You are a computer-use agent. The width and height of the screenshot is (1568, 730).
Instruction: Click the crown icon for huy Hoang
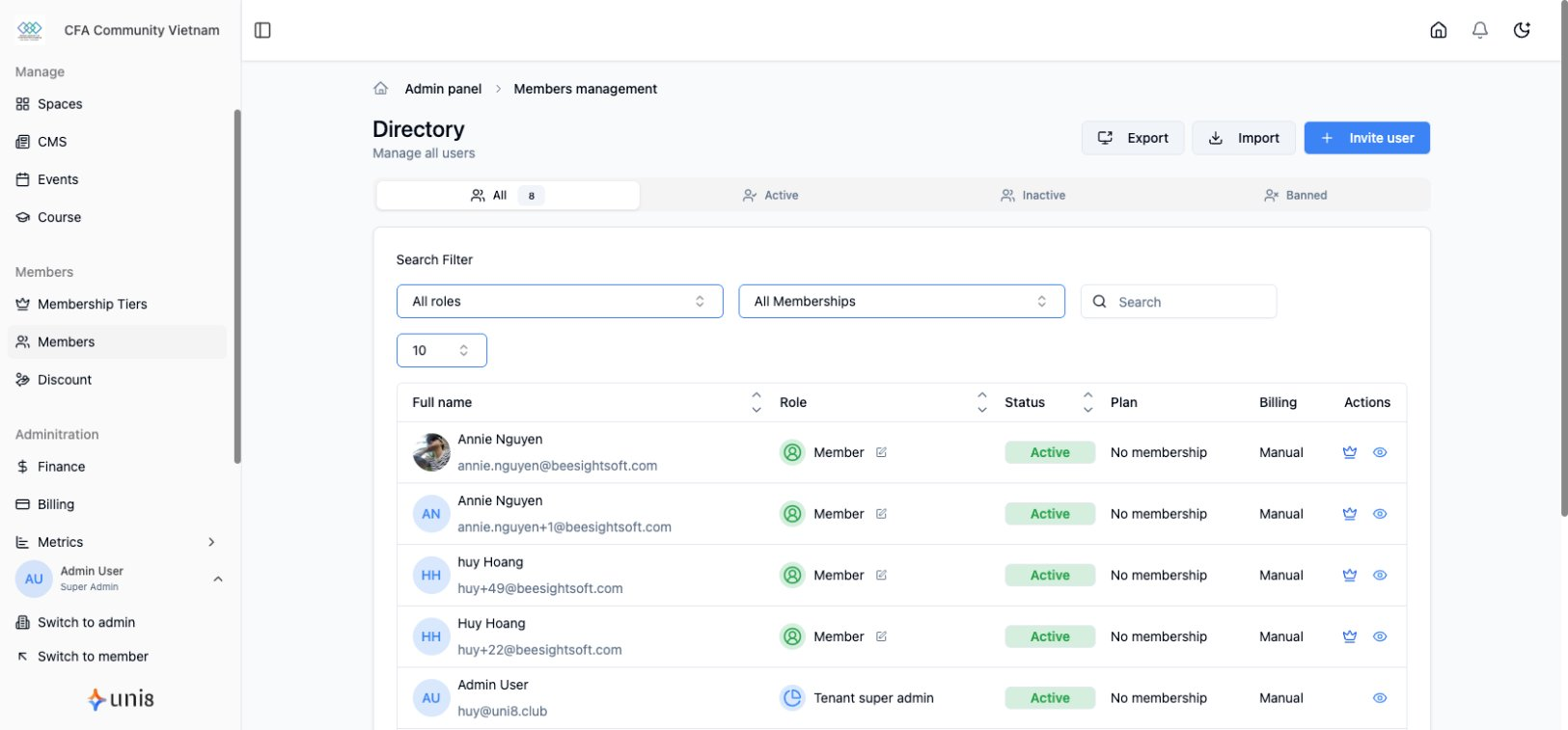(x=1349, y=575)
